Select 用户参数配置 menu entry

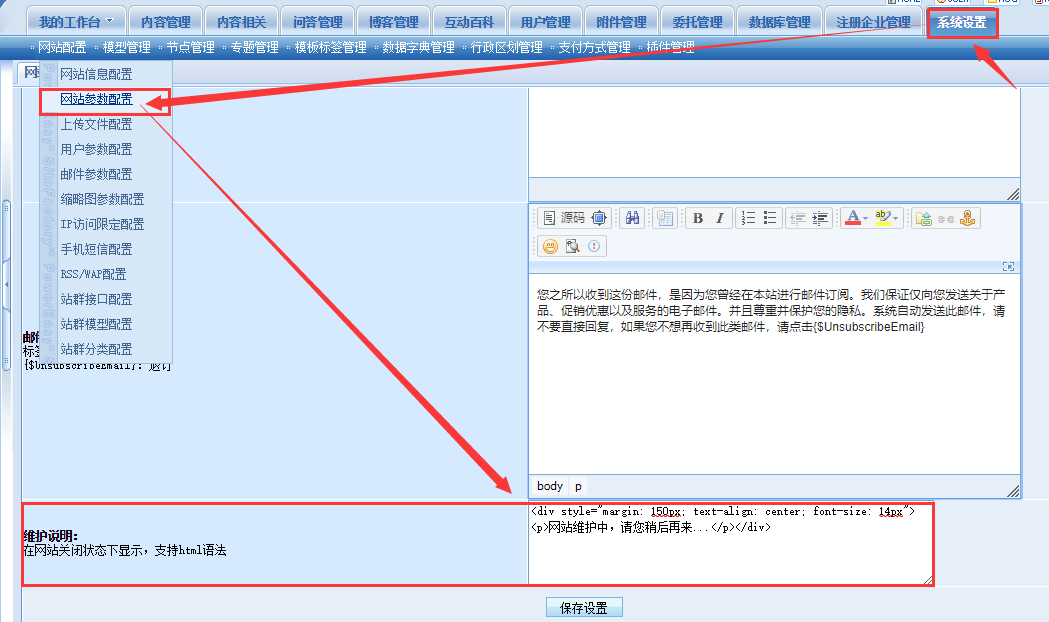(96, 149)
